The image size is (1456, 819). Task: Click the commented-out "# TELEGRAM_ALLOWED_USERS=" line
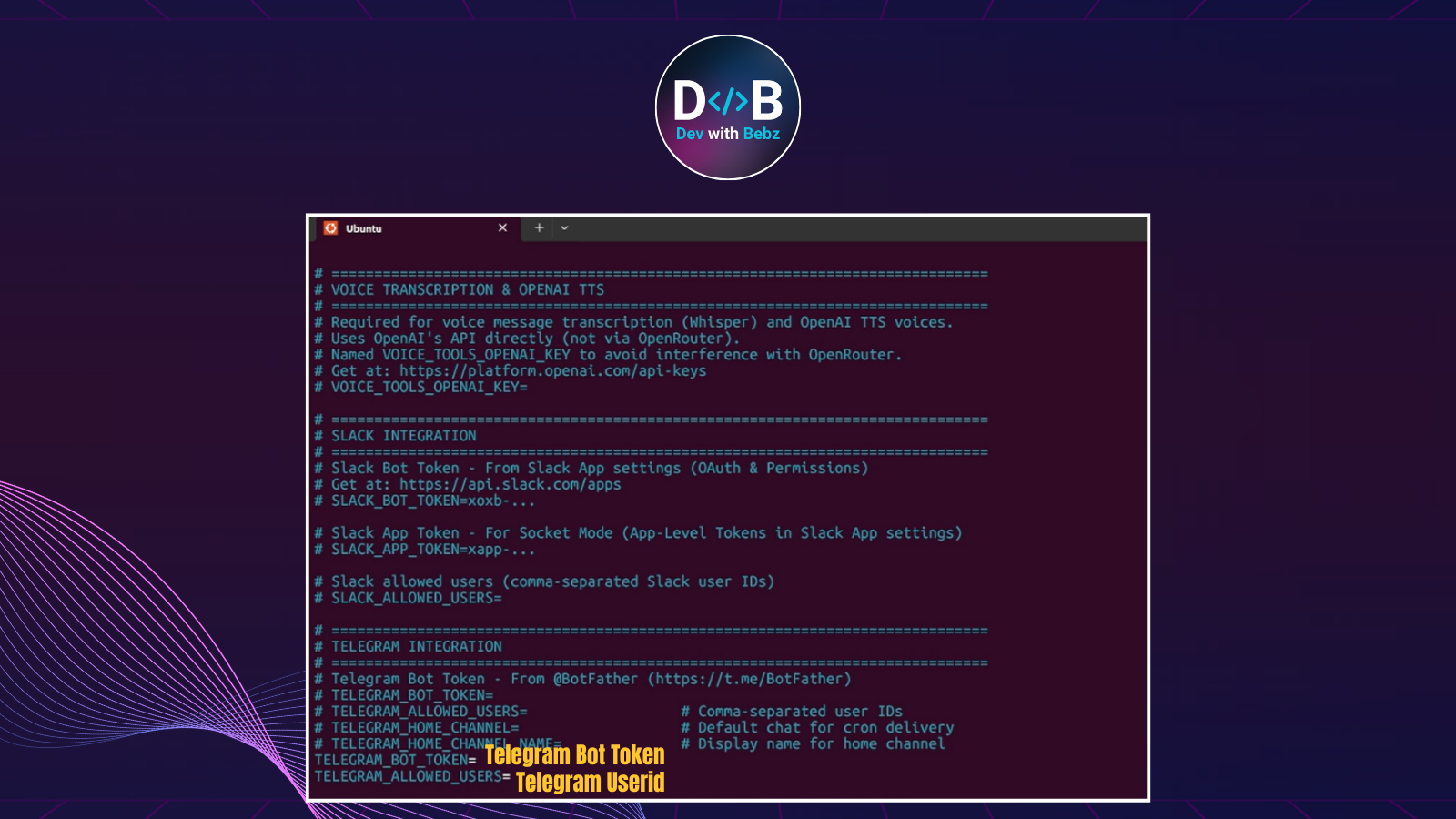[x=420, y=712]
